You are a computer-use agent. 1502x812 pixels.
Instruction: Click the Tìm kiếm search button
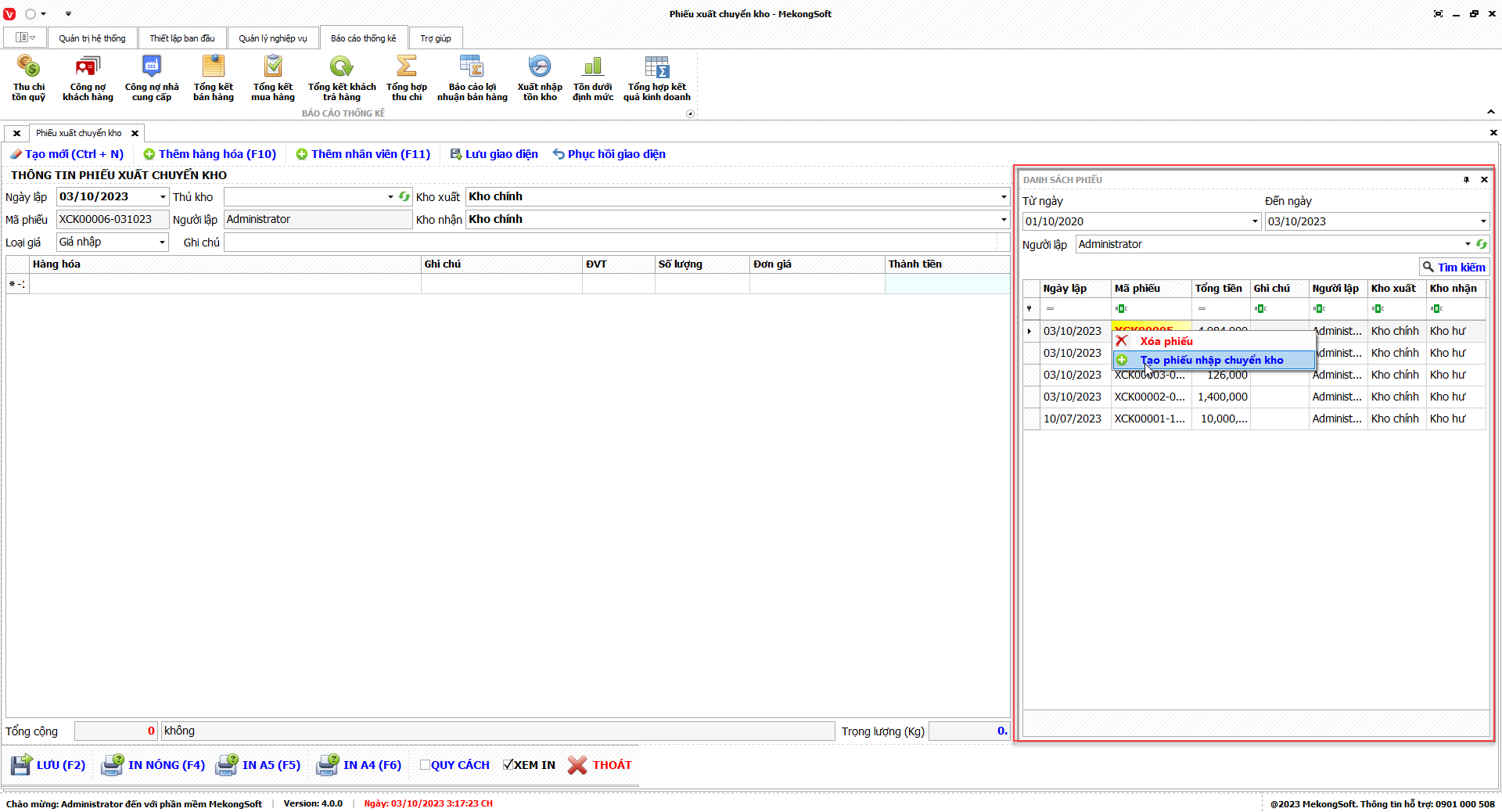pos(1453,268)
